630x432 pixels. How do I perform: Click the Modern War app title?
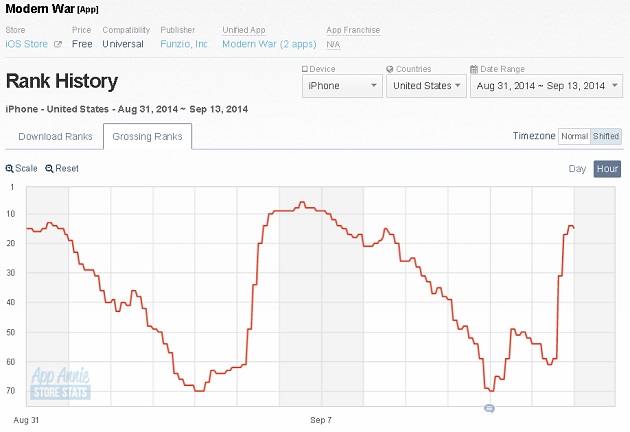40,9
